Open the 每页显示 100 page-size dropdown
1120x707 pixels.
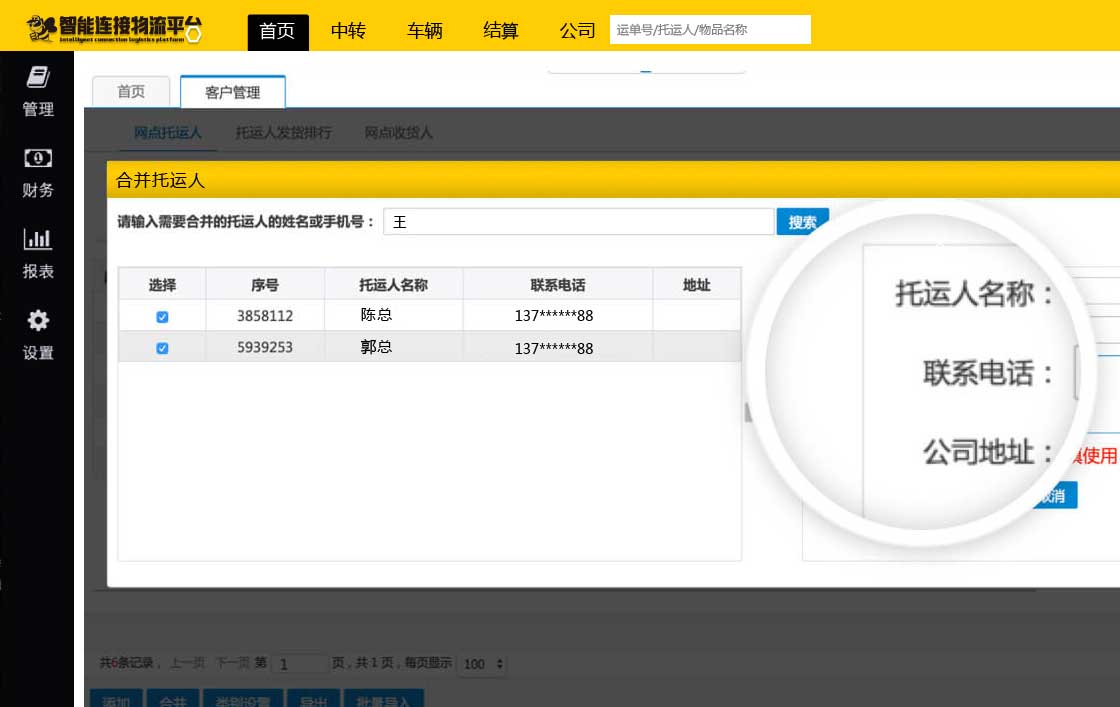pos(484,664)
